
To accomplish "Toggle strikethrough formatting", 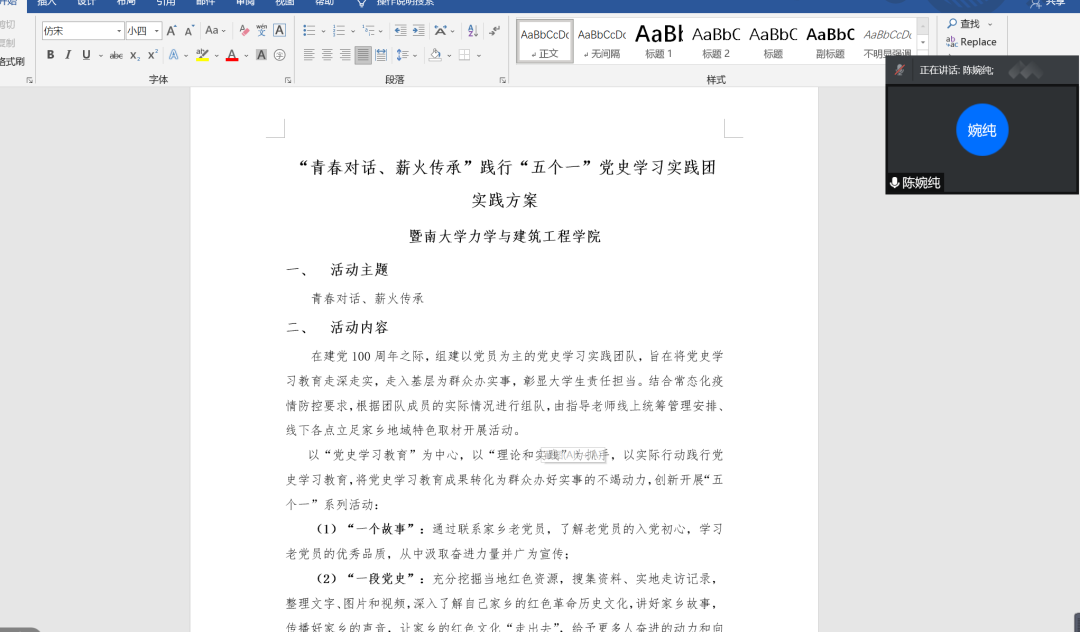I will 116,55.
